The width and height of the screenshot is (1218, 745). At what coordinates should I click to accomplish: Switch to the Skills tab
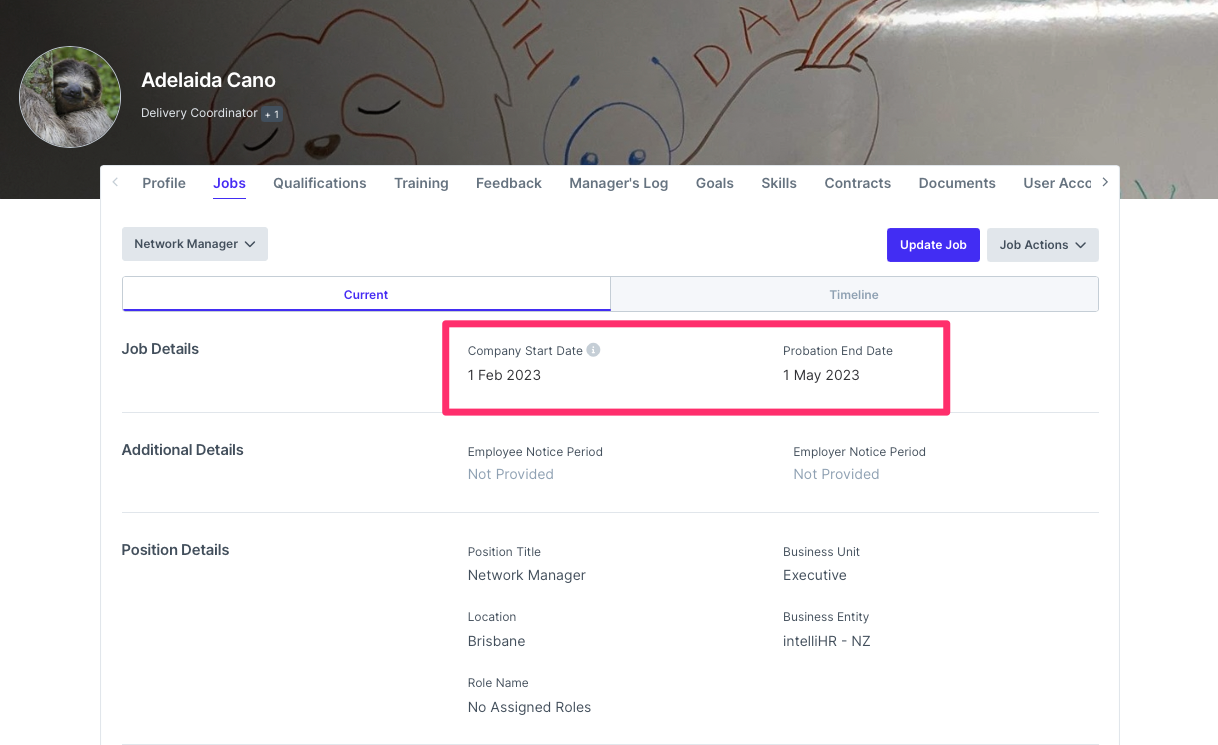pyautogui.click(x=779, y=183)
